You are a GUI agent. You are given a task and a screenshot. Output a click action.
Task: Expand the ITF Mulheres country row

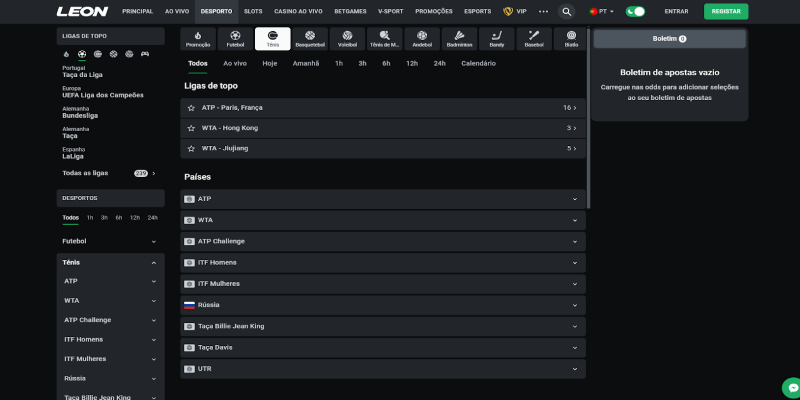[x=383, y=284]
